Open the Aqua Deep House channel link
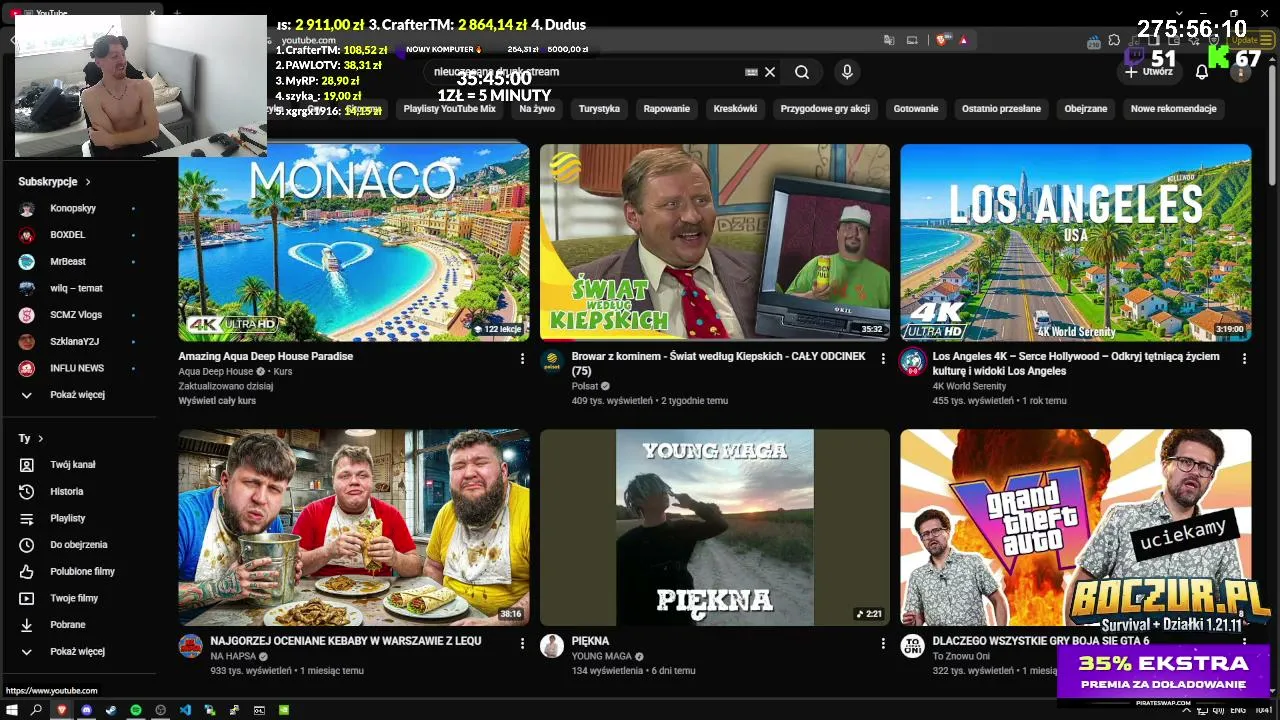Image resolution: width=1280 pixels, height=720 pixels. (x=216, y=371)
